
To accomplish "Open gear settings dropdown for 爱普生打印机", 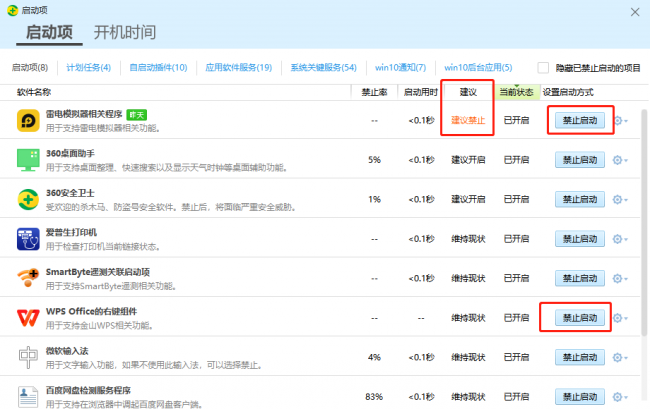I will [x=621, y=239].
